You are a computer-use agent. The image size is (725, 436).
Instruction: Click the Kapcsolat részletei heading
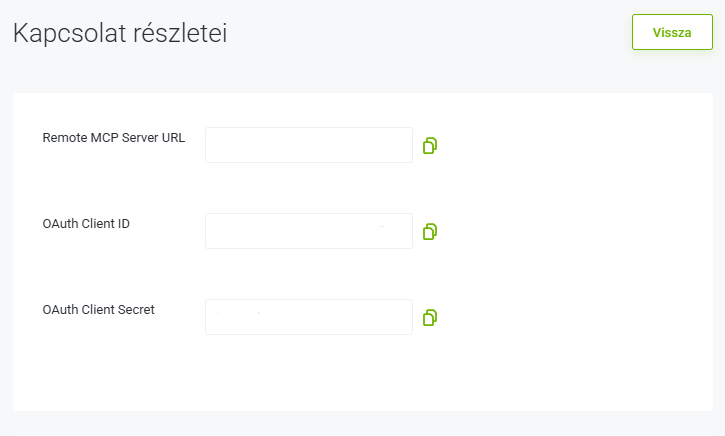(120, 33)
